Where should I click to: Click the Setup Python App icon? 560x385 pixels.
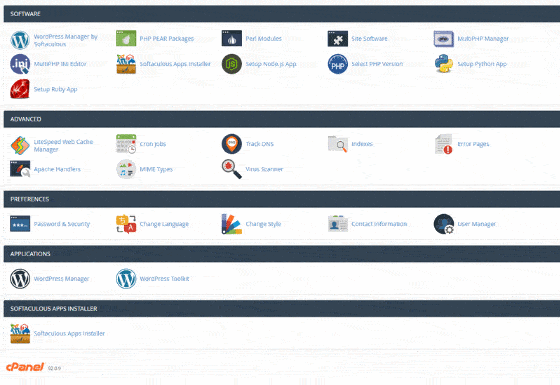click(x=444, y=64)
